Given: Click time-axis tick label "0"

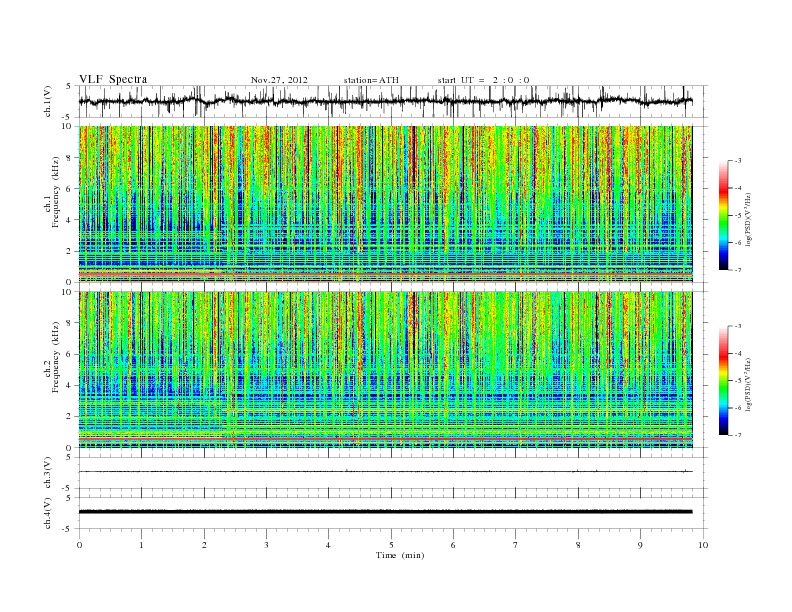Looking at the screenshot, I should click(x=79, y=545).
